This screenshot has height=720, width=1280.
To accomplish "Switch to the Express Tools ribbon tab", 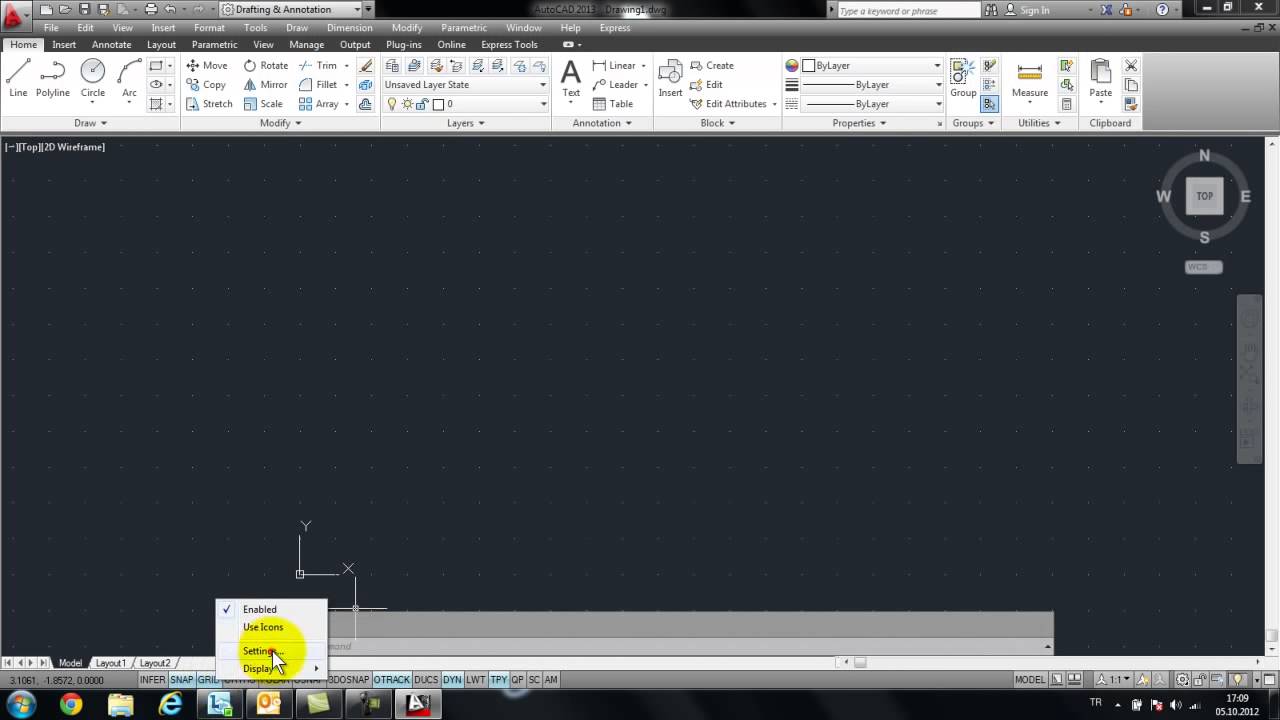I will coord(509,45).
